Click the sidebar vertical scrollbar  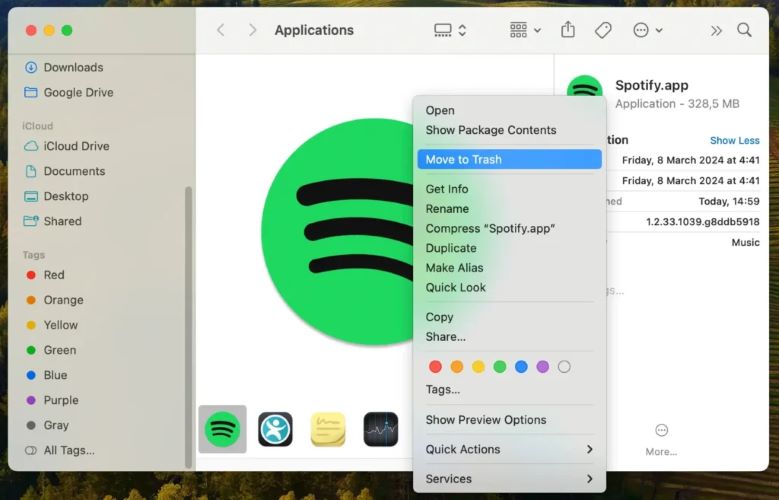pyautogui.click(x=188, y=327)
